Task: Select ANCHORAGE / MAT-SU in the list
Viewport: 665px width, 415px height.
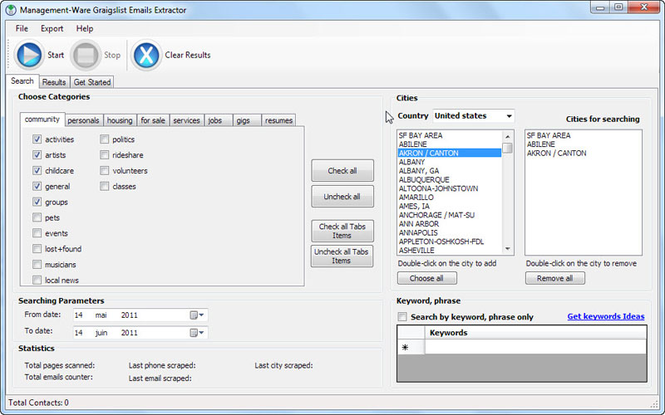Action: click(x=449, y=215)
